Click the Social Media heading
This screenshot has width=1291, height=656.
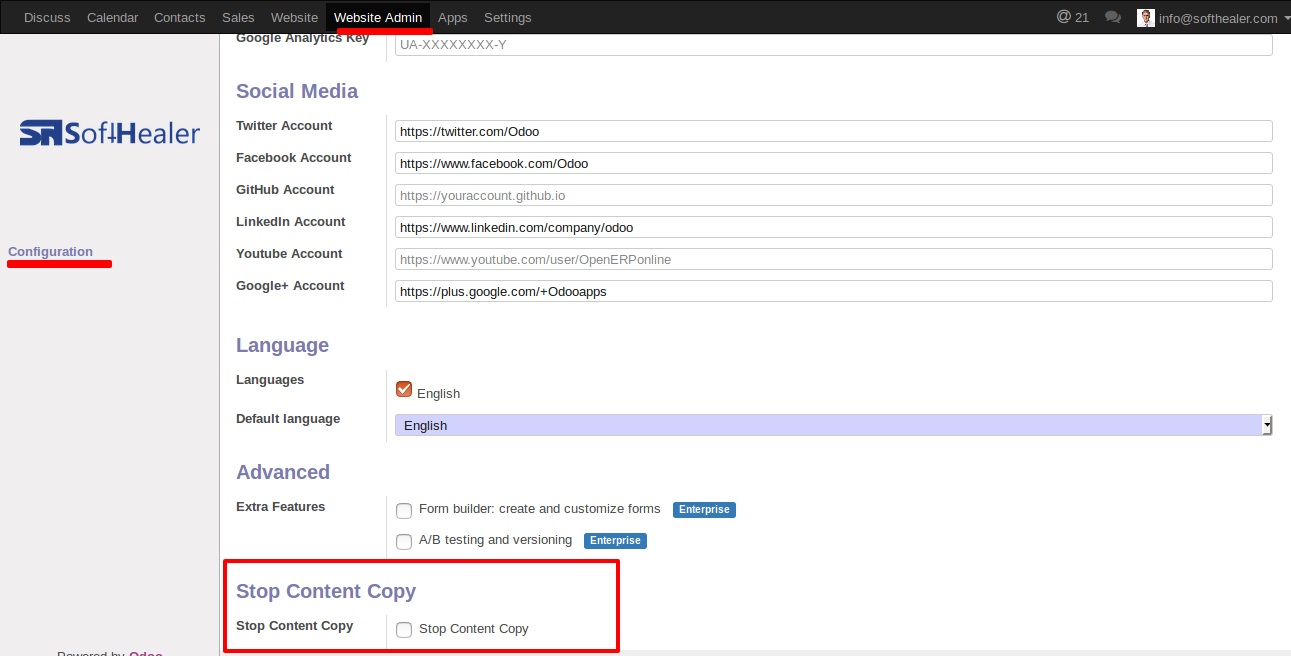(x=297, y=91)
